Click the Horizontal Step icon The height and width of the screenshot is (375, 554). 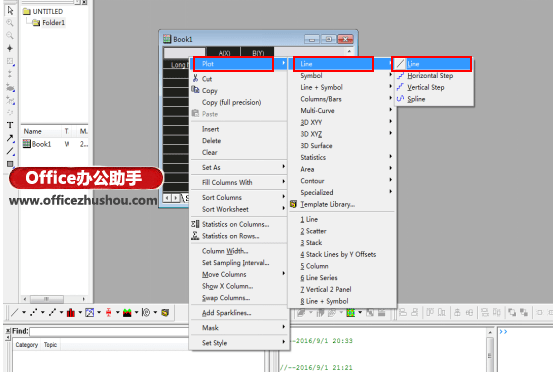coord(400,75)
